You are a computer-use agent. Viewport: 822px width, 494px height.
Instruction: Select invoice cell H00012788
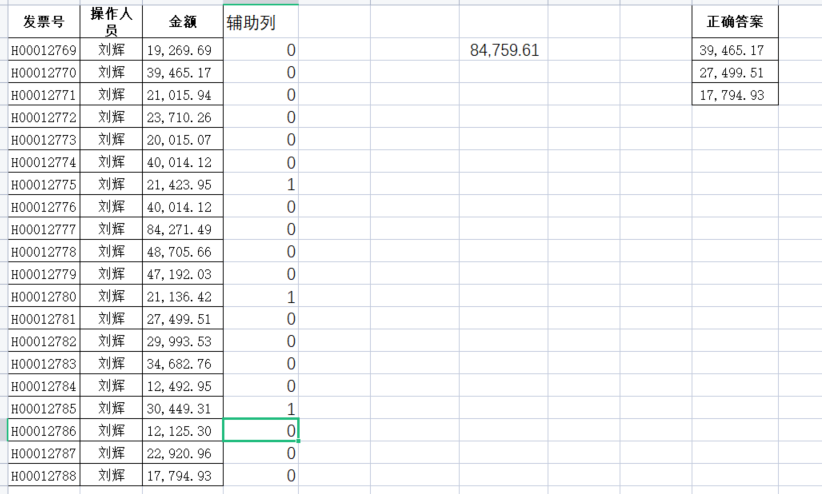44,476
